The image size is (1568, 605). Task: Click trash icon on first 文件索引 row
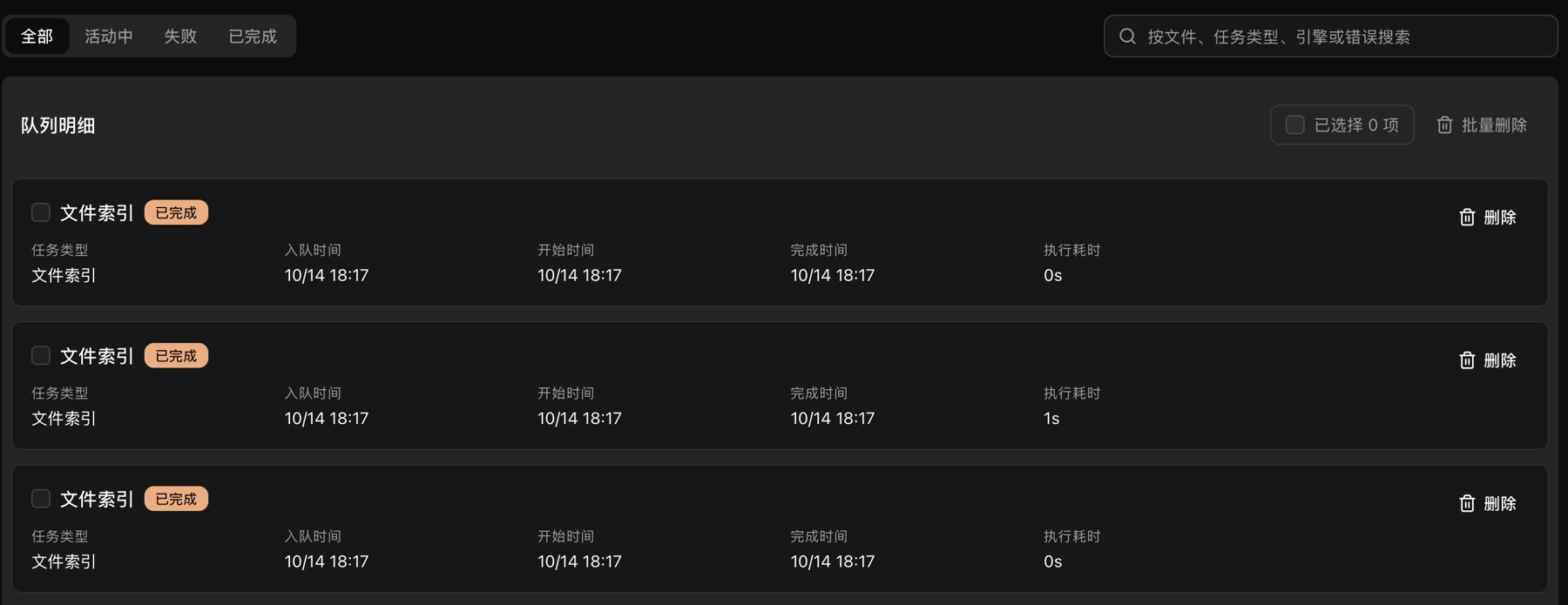coord(1467,217)
